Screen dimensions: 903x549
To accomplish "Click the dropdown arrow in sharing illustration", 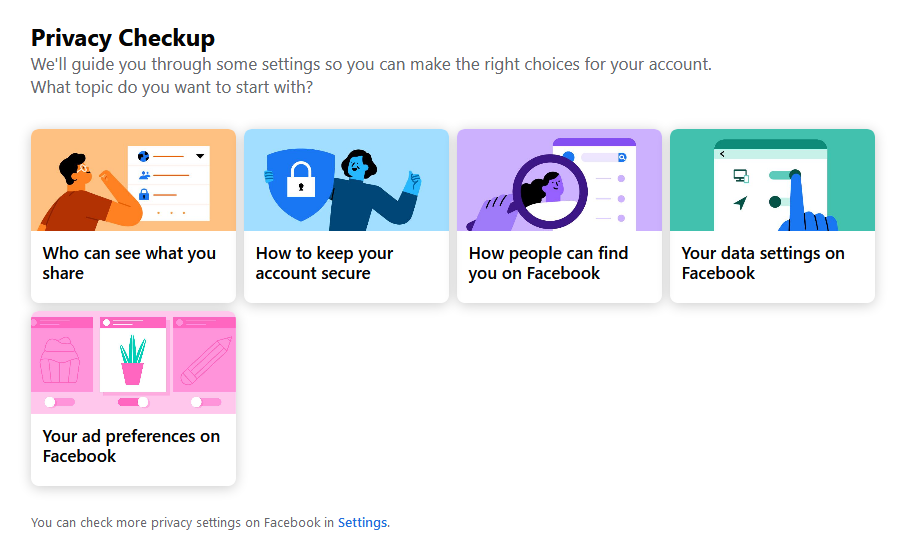I will 200,156.
